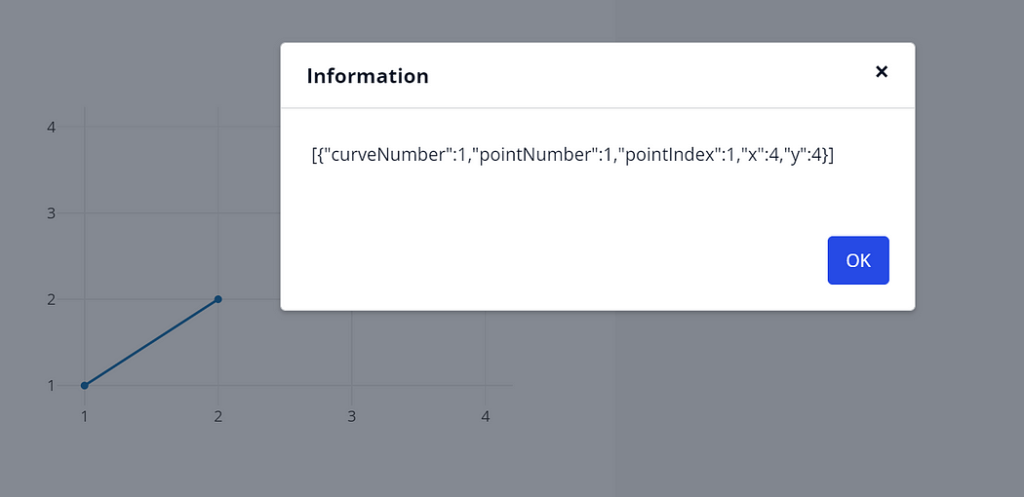Screen dimensions: 1024x497
Task: Click y-axis tick label 4
Action: coord(51,127)
